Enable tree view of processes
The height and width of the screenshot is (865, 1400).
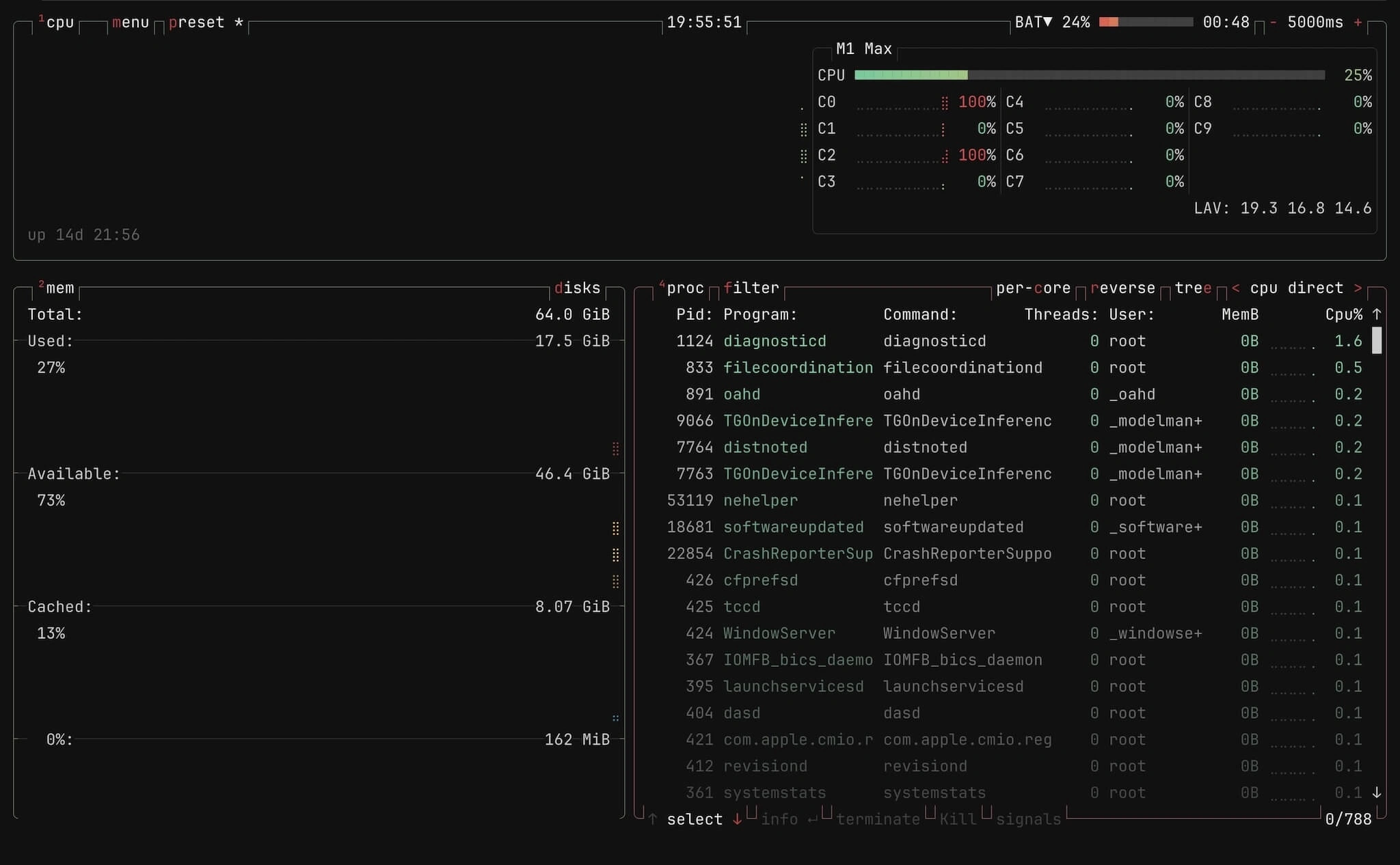tap(1194, 288)
